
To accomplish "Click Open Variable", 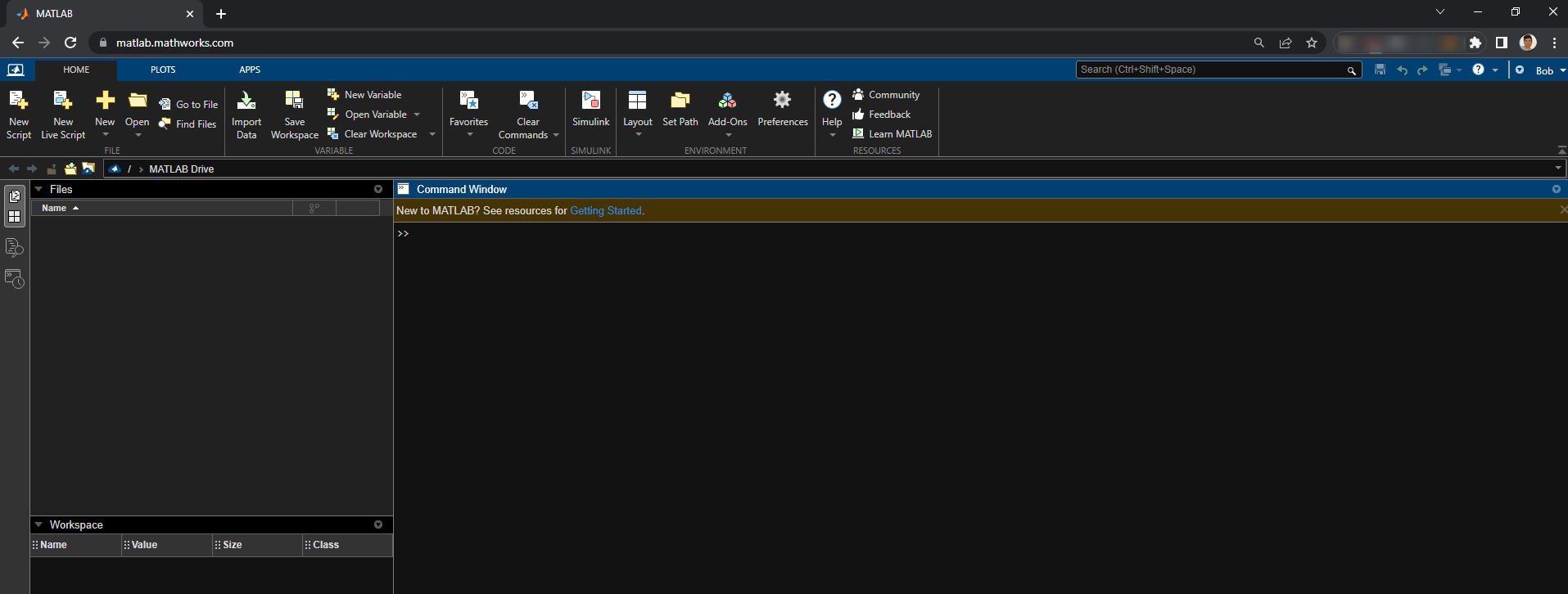I will click(x=367, y=115).
